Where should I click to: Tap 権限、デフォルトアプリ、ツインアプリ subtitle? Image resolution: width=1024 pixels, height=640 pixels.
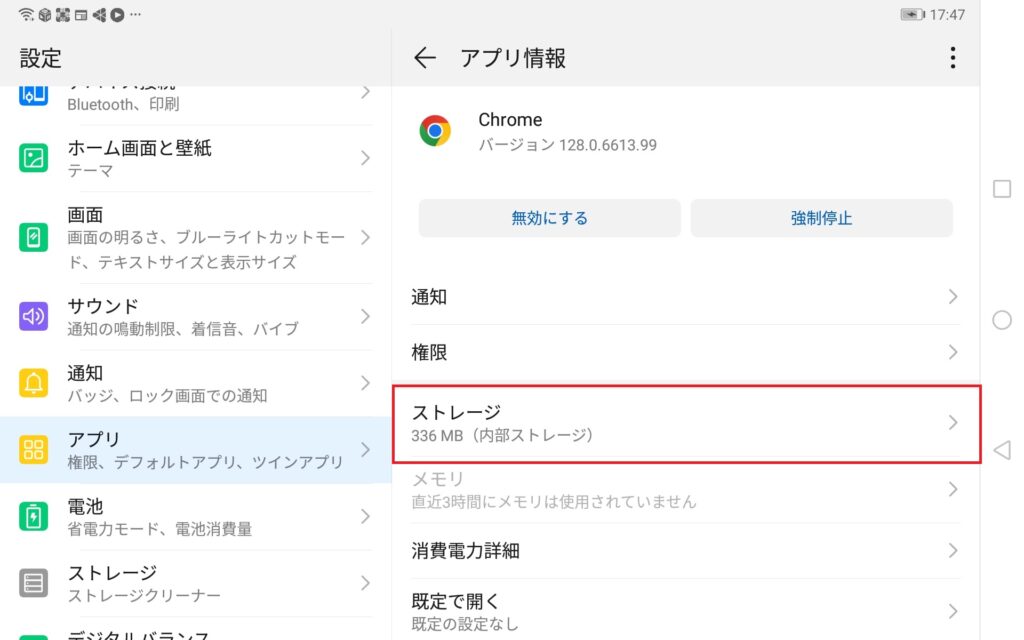click(205, 462)
